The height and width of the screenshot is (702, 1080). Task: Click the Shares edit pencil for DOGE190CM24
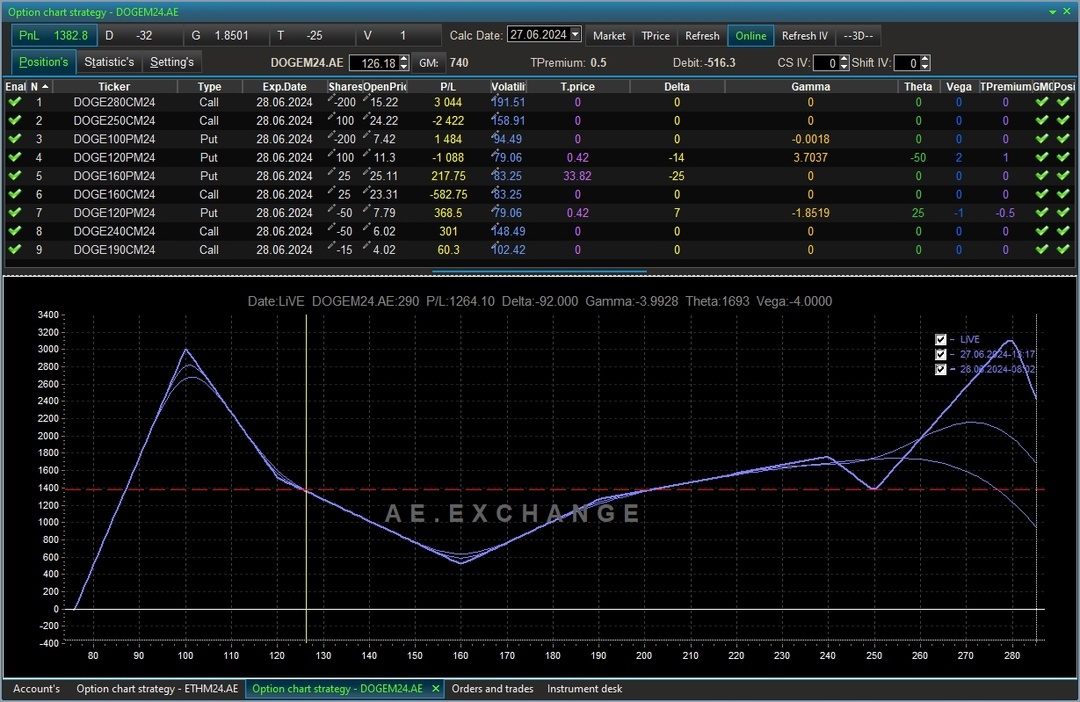tap(331, 247)
